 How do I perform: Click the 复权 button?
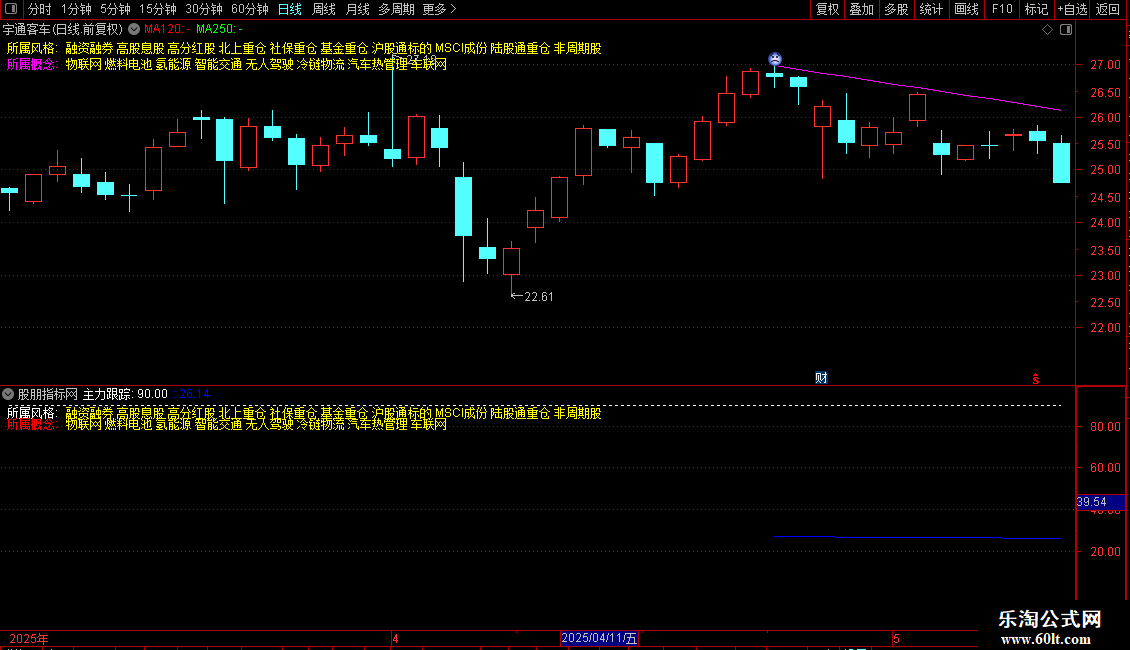click(x=827, y=9)
